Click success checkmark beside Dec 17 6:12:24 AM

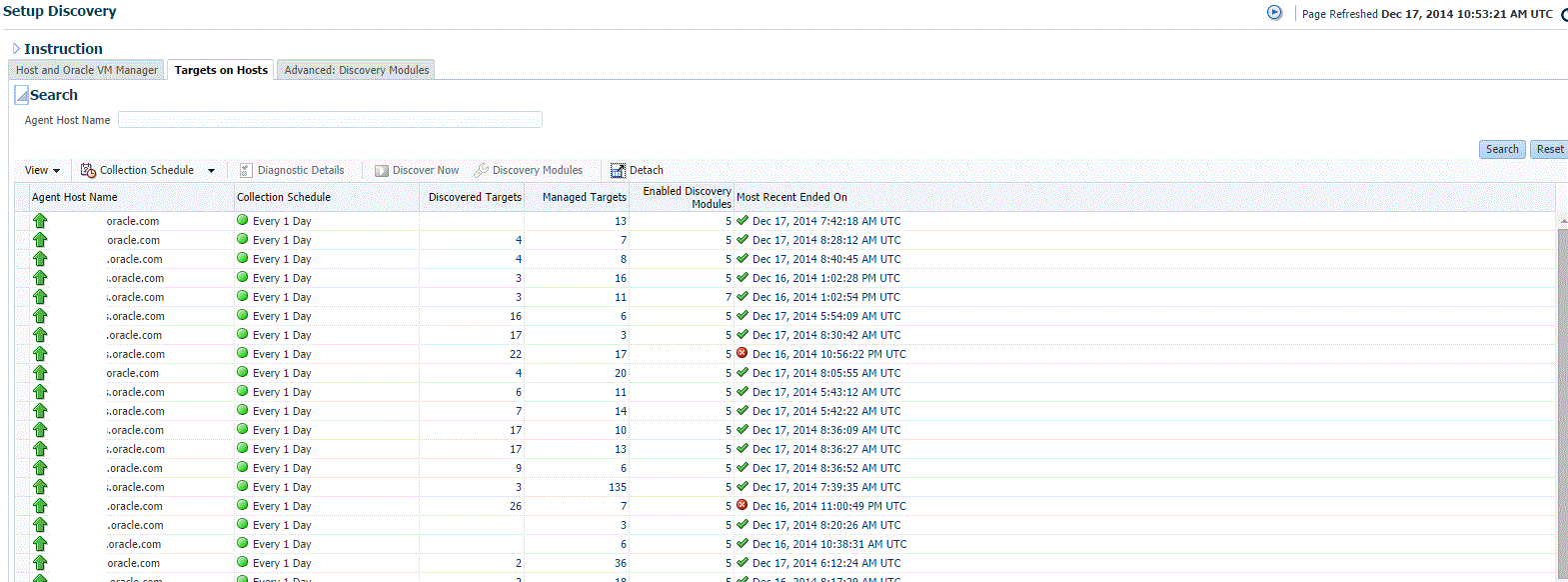(x=742, y=562)
